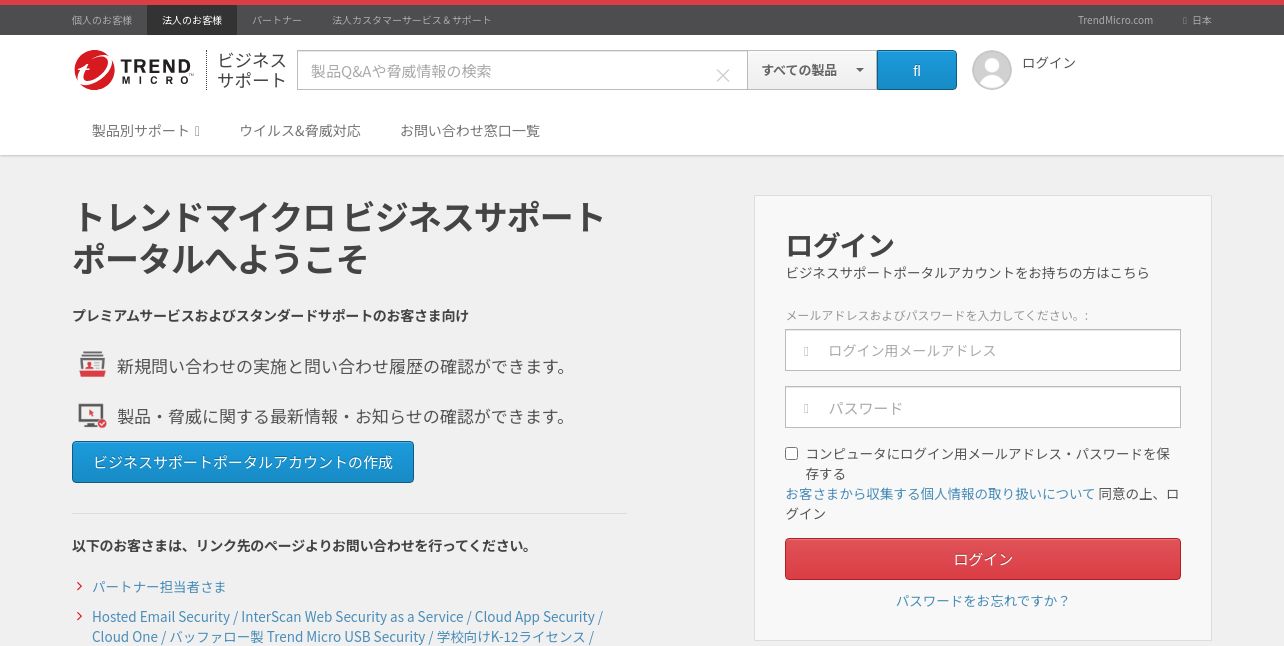
Task: Expand the 製品別サポート menu
Action: [x=146, y=130]
